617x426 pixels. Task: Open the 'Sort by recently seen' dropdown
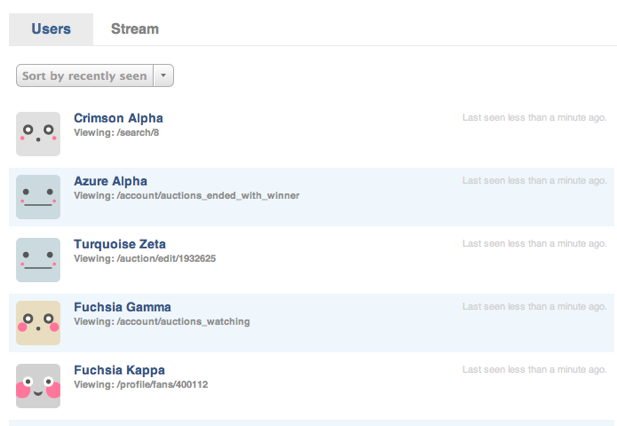click(84, 76)
